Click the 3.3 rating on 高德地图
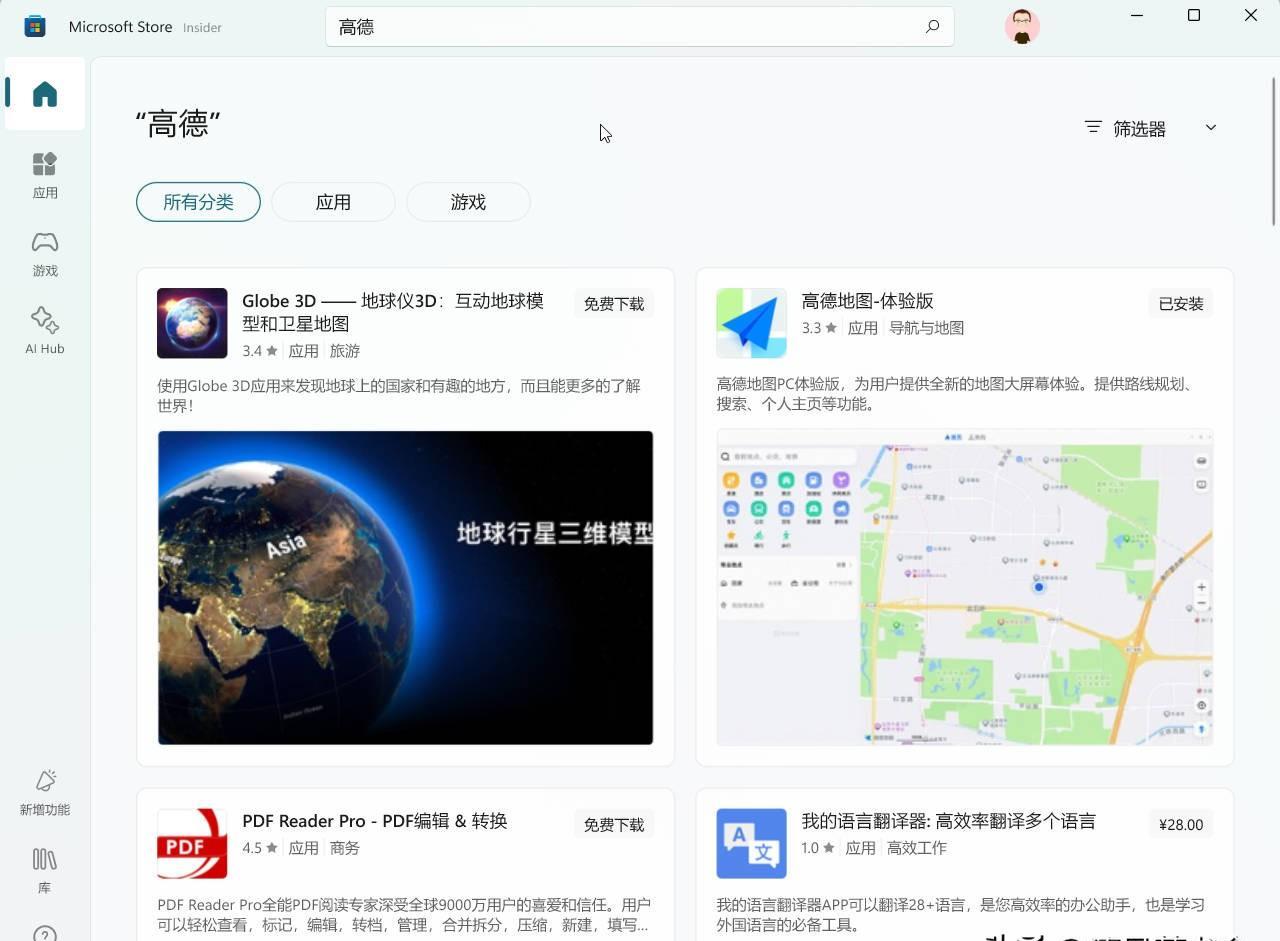The width and height of the screenshot is (1280, 941). click(819, 328)
